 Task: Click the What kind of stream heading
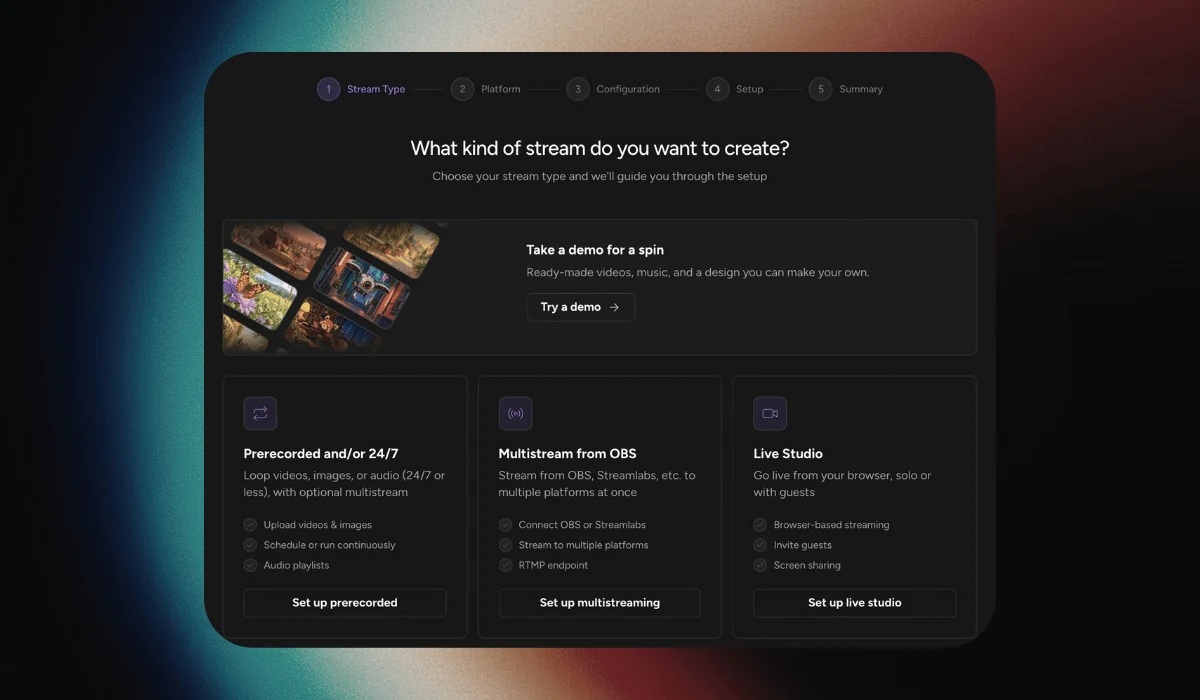[600, 149]
